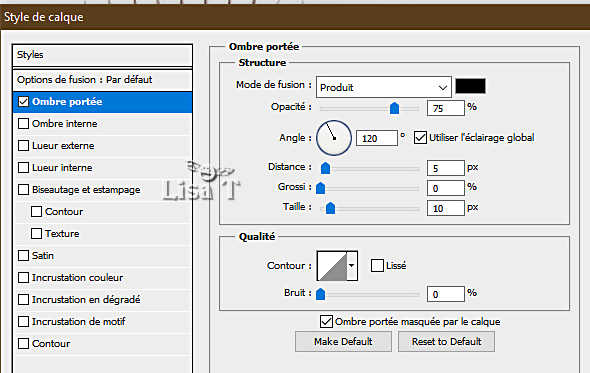Image resolution: width=590 pixels, height=373 pixels.
Task: Open Incrustation de motif settings row
Action: 102,321
